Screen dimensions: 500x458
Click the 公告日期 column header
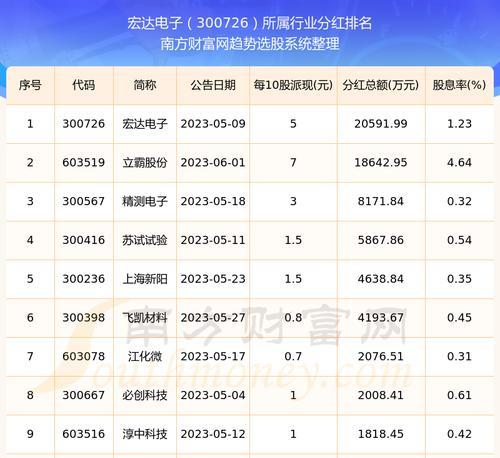pos(213,85)
